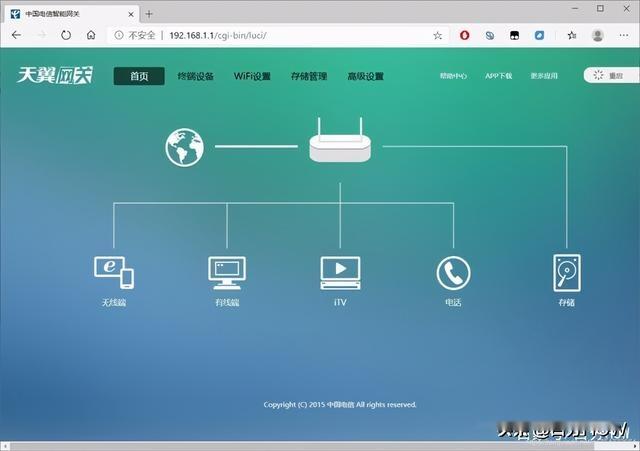The width and height of the screenshot is (640, 451).
Task: Open the 有线端 wired devices monitor icon
Action: click(227, 273)
